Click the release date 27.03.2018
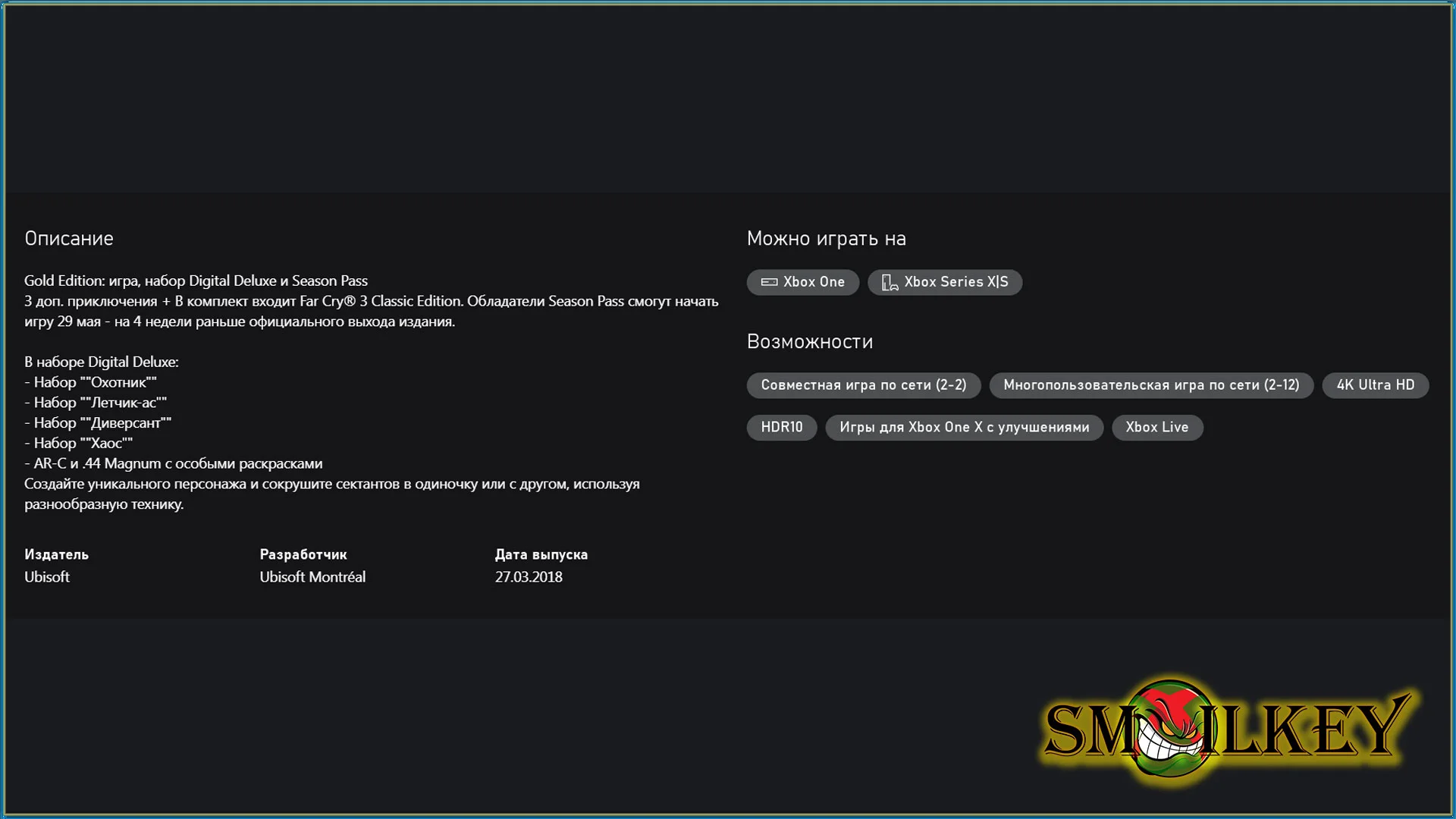The height and width of the screenshot is (819, 1456). coord(529,577)
